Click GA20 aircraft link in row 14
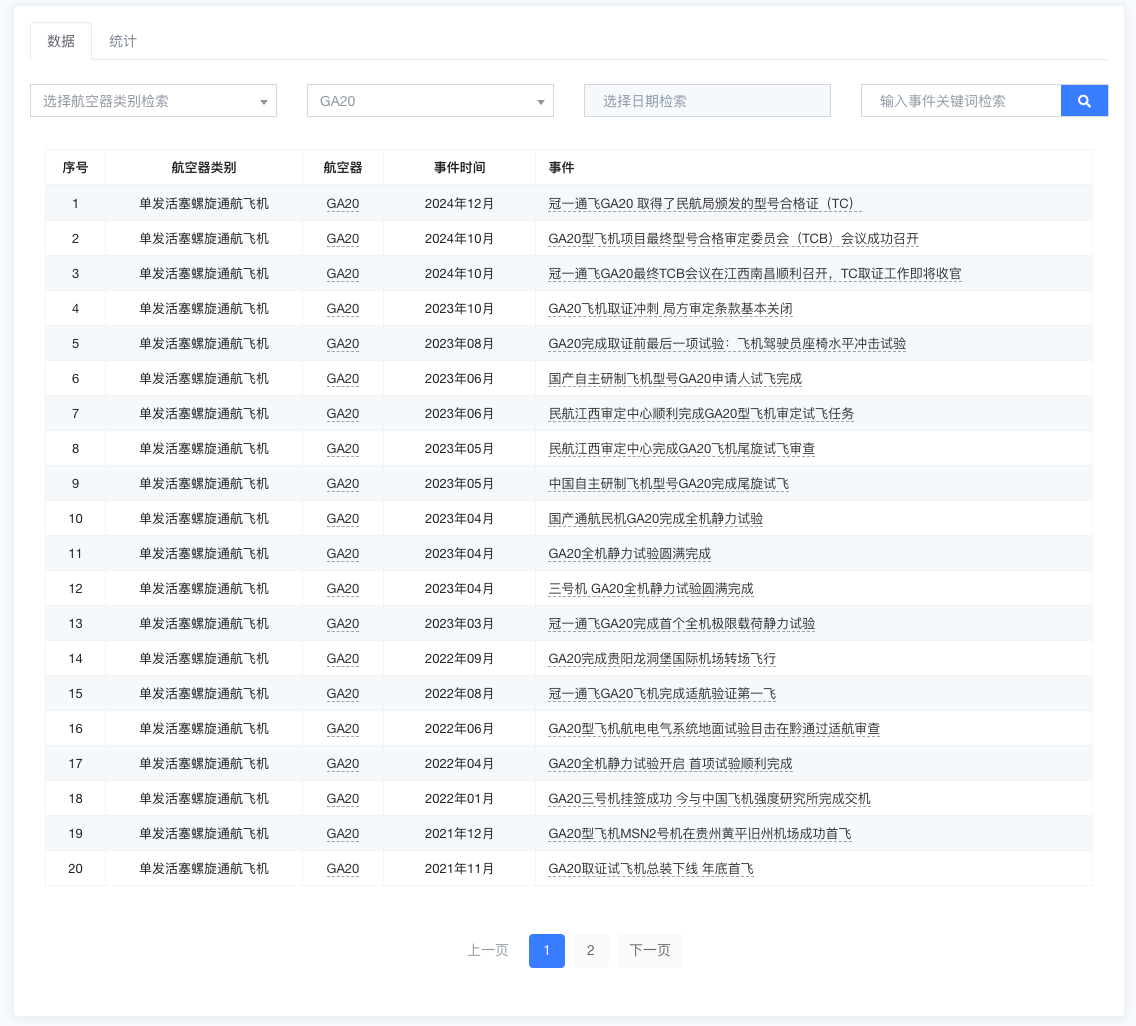 [x=343, y=659]
